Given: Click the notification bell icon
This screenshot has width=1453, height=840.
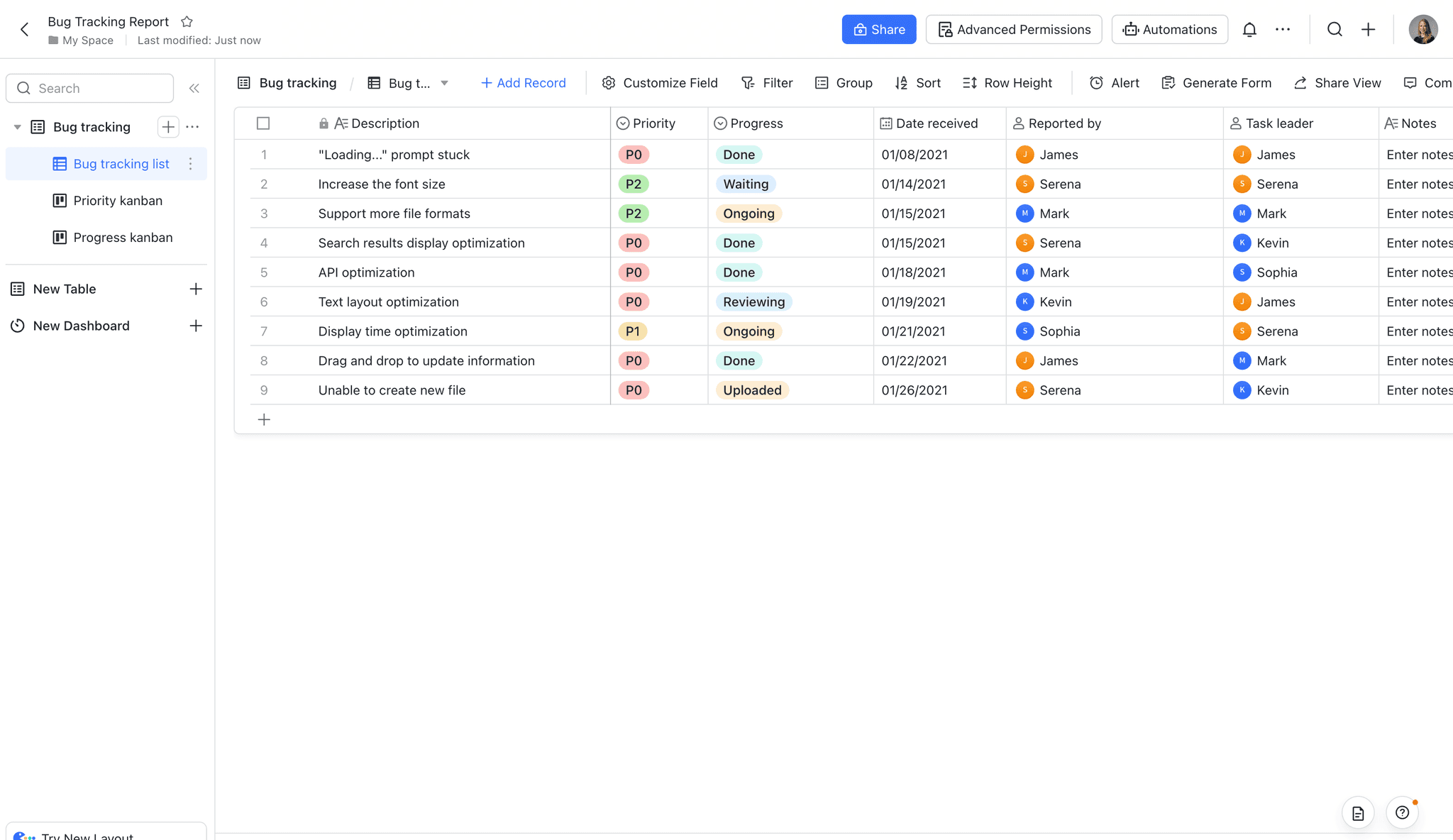Looking at the screenshot, I should tap(1249, 29).
